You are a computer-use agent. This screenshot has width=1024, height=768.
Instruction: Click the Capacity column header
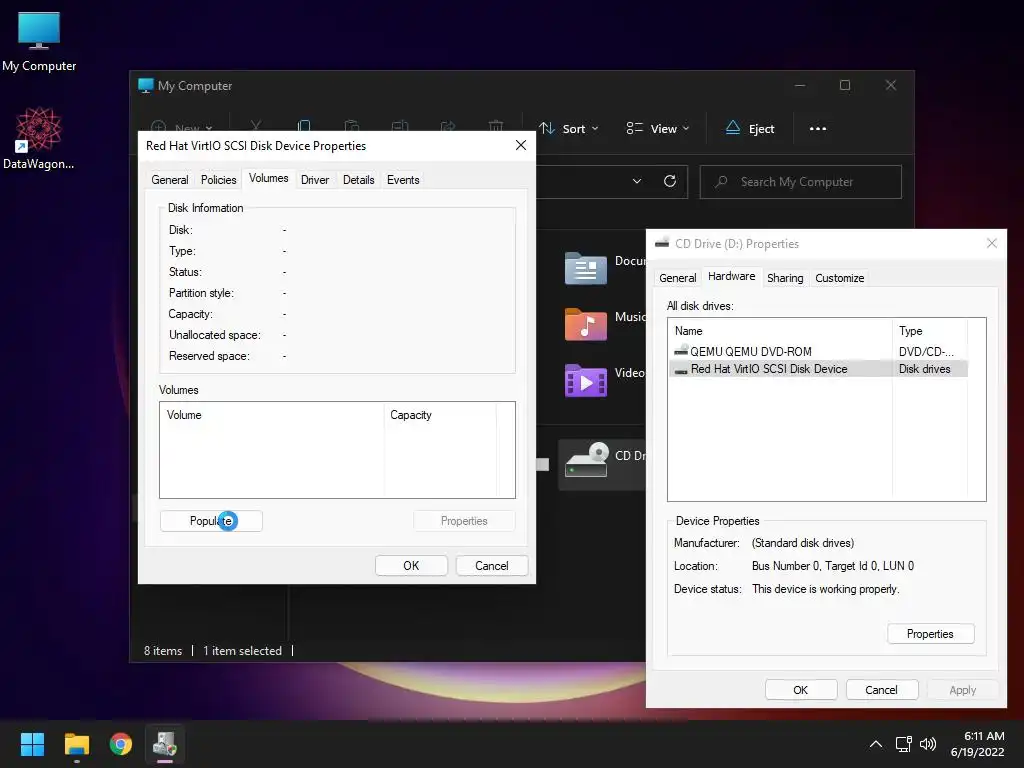pyautogui.click(x=440, y=415)
